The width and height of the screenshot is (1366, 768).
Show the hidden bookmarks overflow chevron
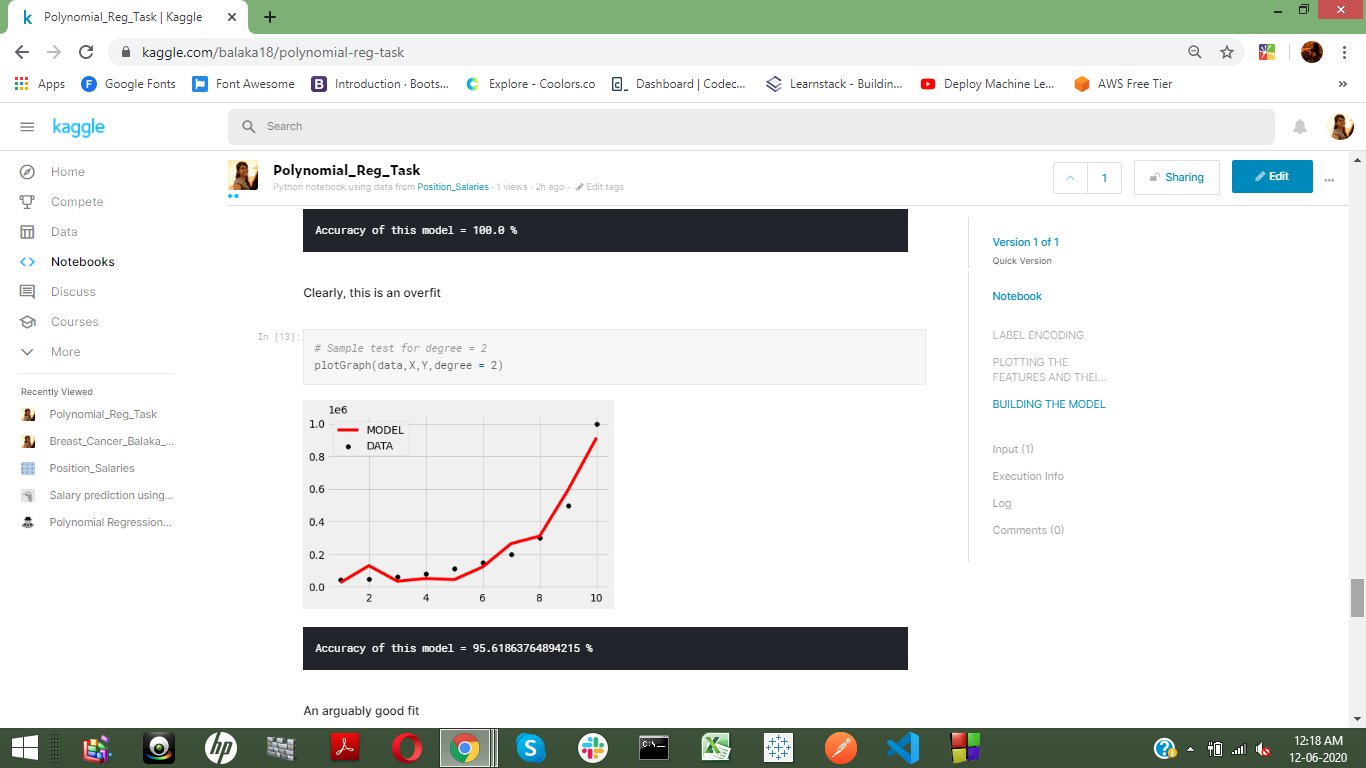point(1342,84)
